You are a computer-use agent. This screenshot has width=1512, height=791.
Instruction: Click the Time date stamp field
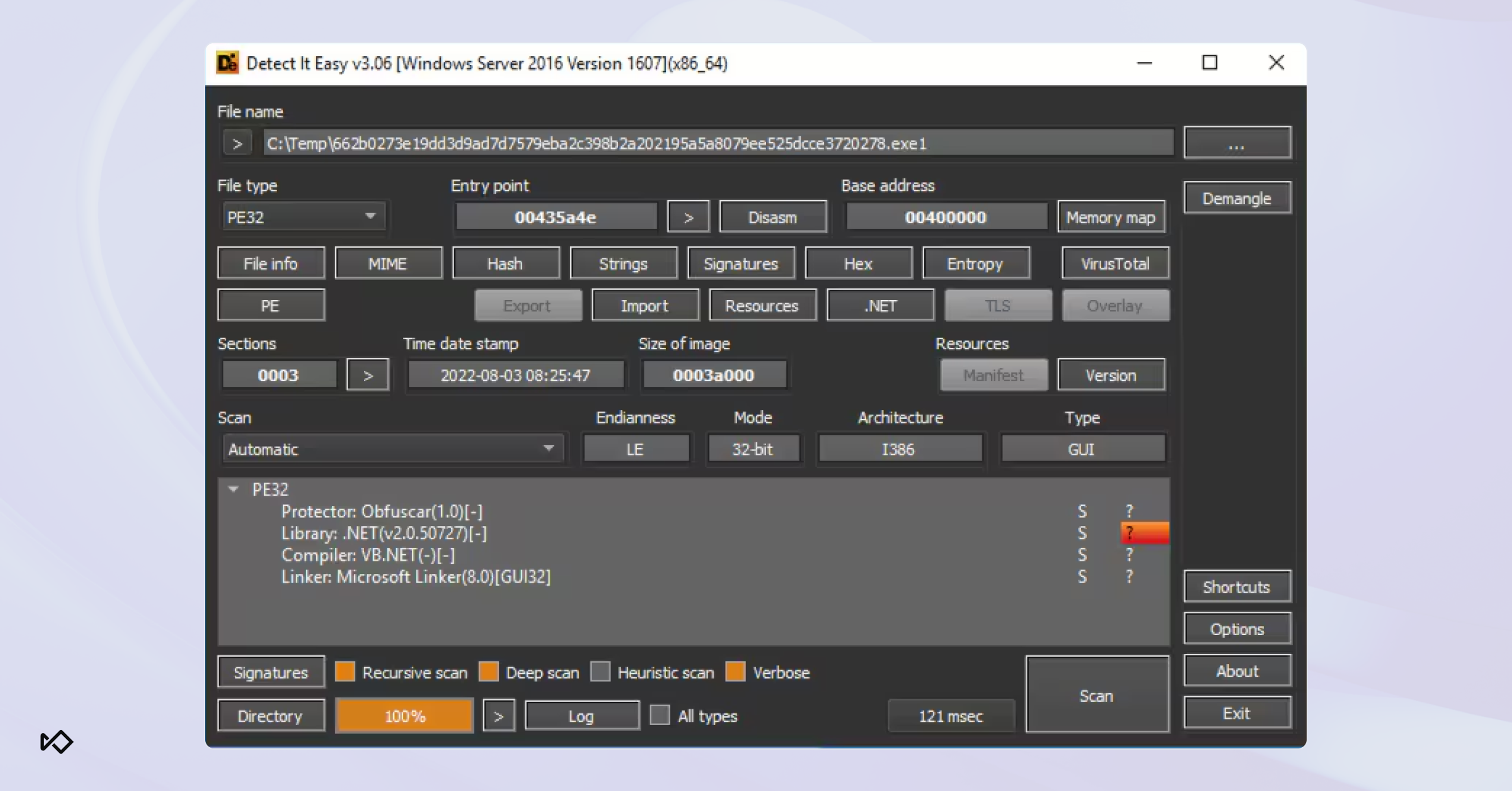pos(516,375)
